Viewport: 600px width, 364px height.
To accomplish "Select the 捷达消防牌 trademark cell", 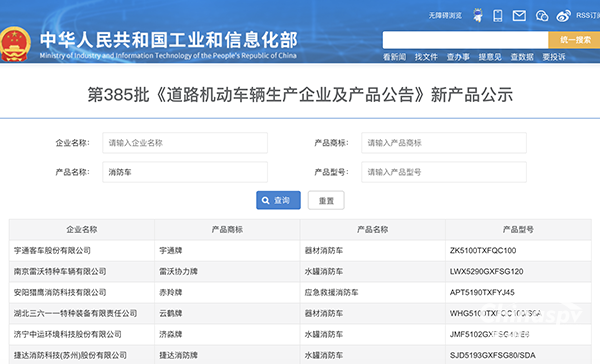I will point(227,355).
